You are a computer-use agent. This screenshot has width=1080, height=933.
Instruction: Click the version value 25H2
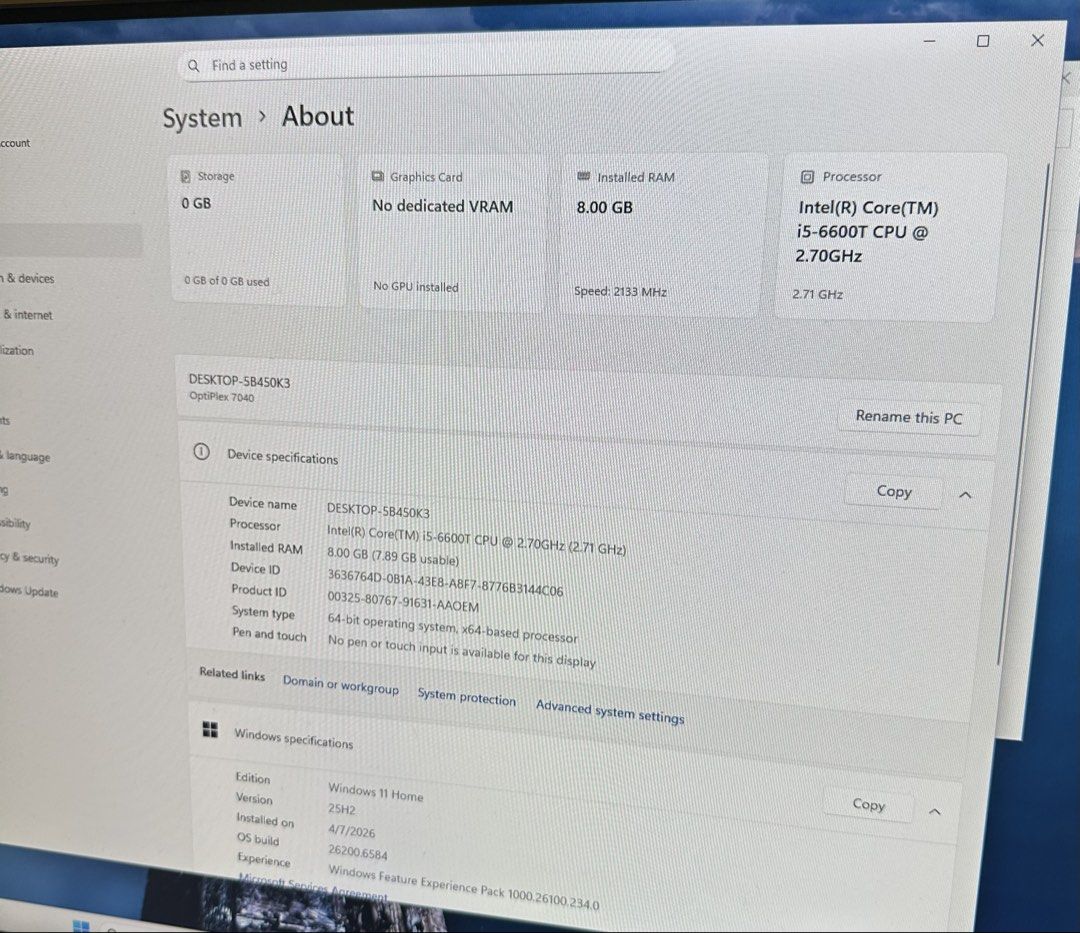click(342, 808)
